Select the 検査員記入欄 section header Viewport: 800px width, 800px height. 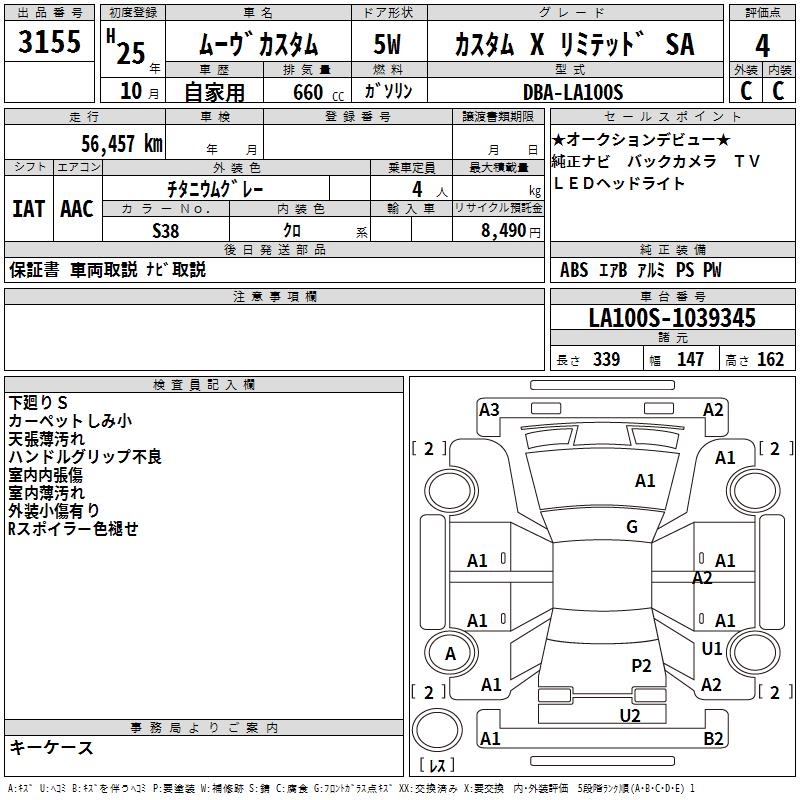204,385
